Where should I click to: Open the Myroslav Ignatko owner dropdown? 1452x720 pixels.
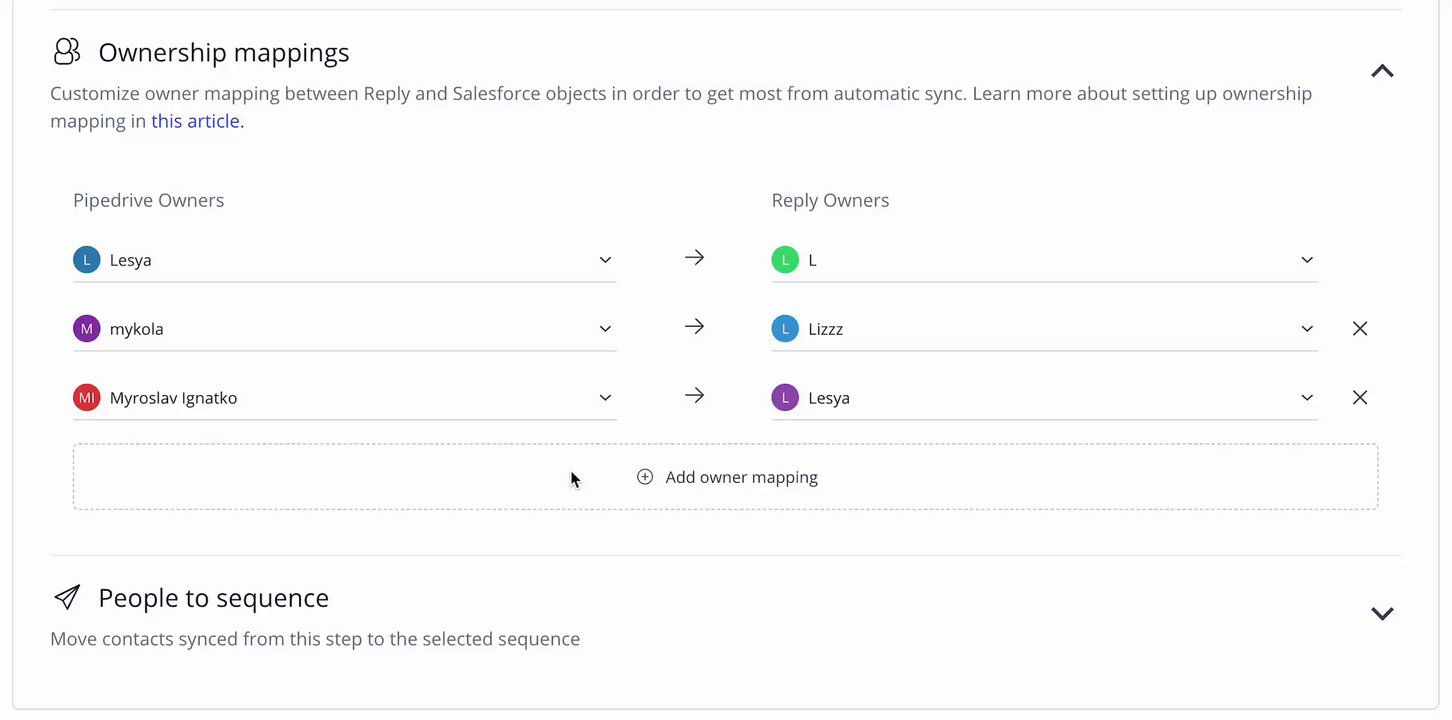coord(605,398)
